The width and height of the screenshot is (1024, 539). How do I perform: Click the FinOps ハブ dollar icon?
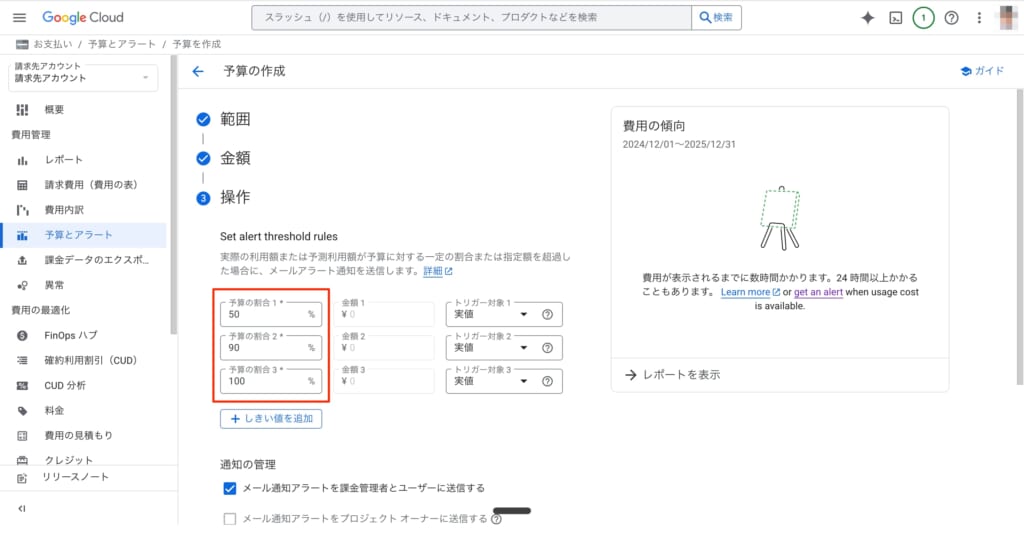point(22,335)
